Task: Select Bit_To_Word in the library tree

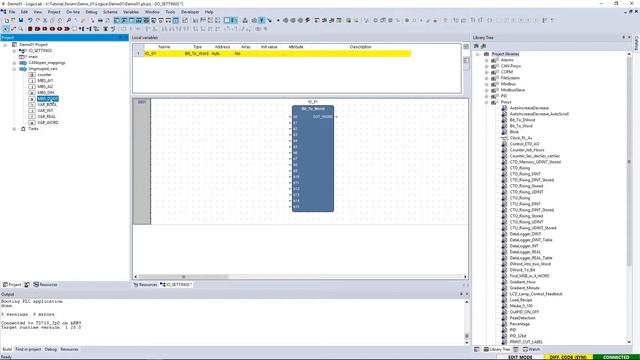Action: click(521, 126)
